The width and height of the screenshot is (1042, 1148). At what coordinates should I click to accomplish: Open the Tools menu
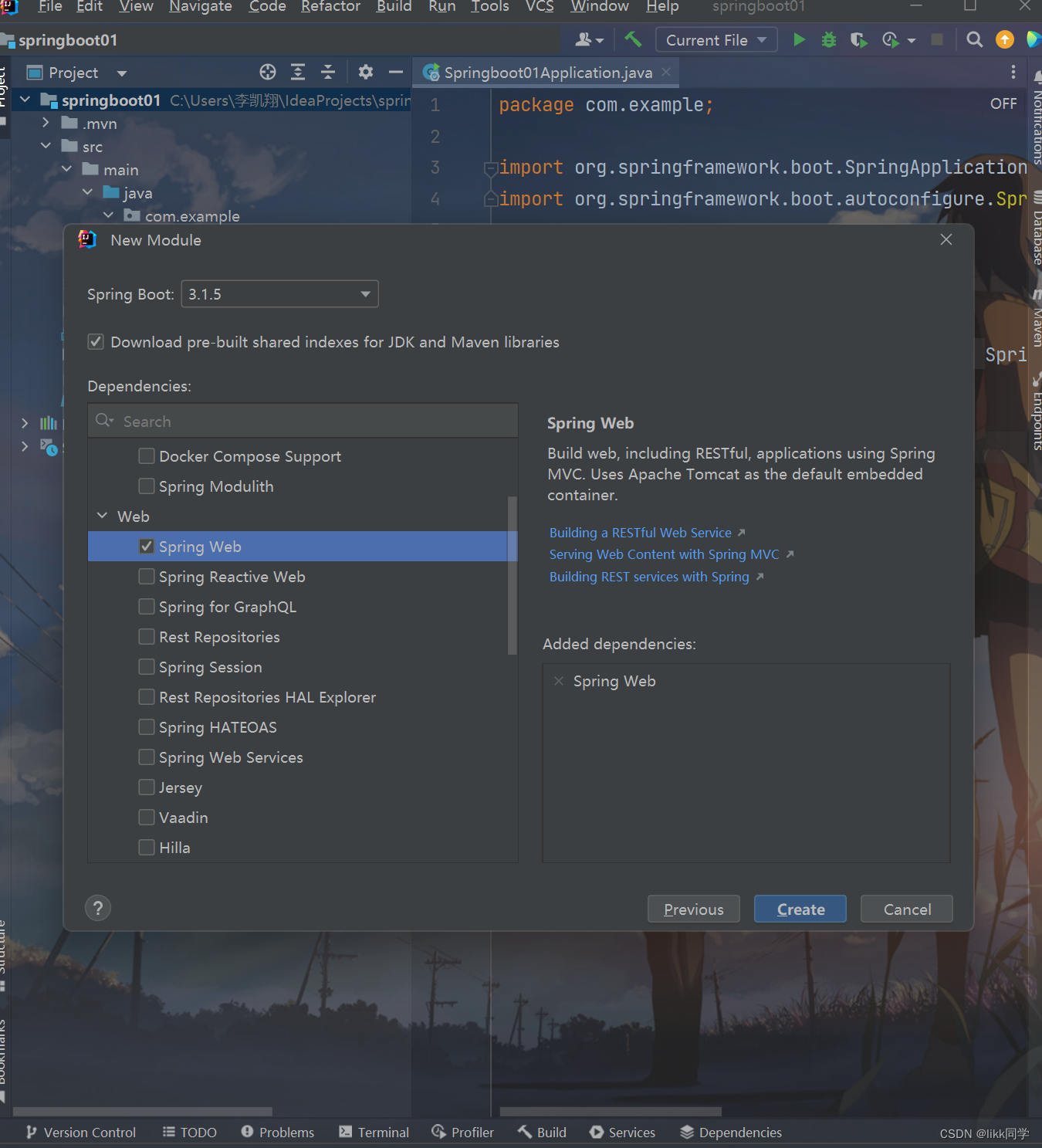point(490,7)
